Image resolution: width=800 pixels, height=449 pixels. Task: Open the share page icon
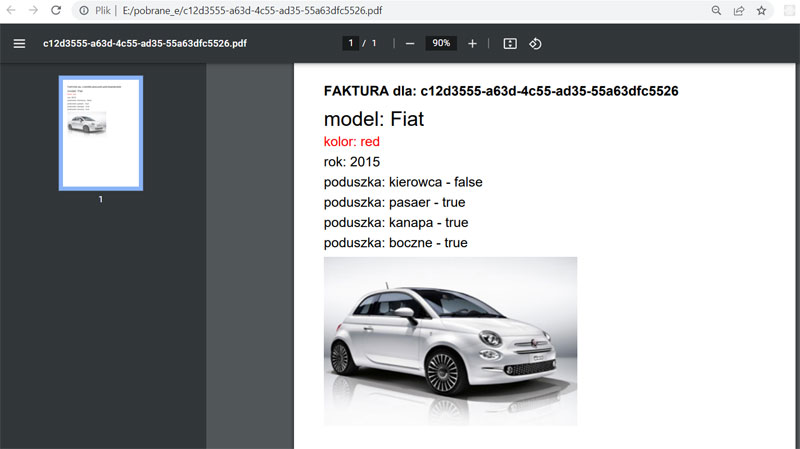pyautogui.click(x=738, y=10)
